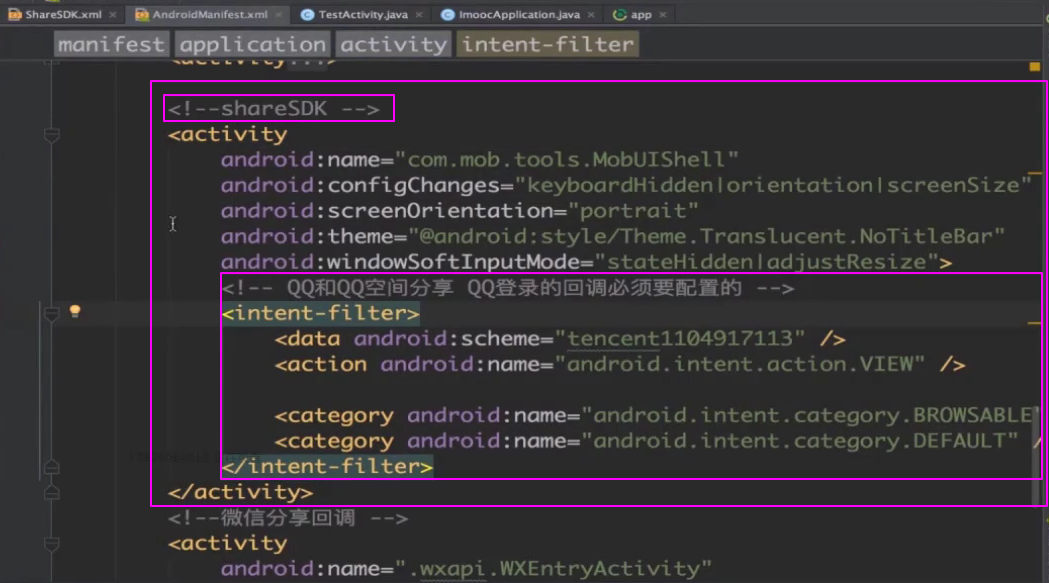Viewport: 1049px width, 583px height.
Task: Click the QQ和QQ空间分享 comment
Action: [508, 288]
